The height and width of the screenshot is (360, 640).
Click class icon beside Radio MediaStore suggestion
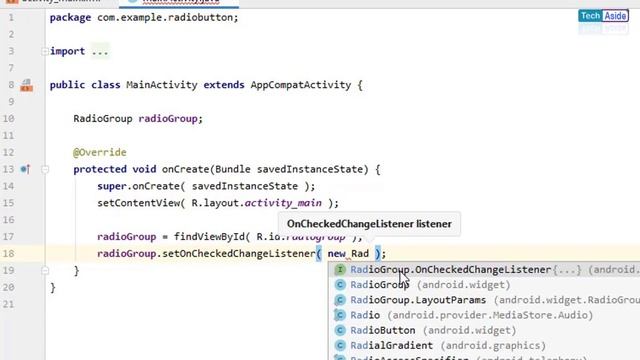(x=340, y=315)
